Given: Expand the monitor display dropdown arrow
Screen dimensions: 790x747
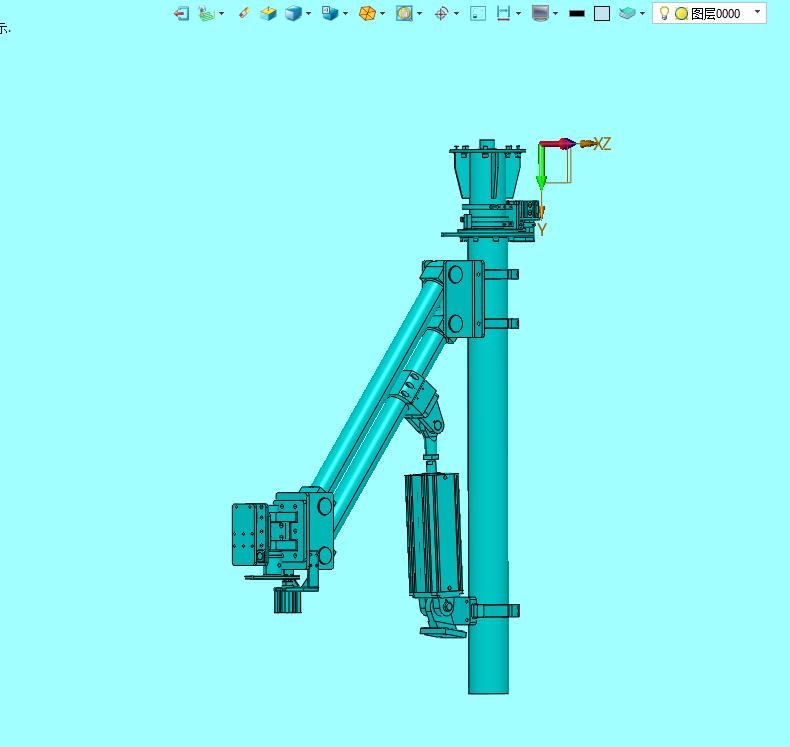Looking at the screenshot, I should point(556,14).
